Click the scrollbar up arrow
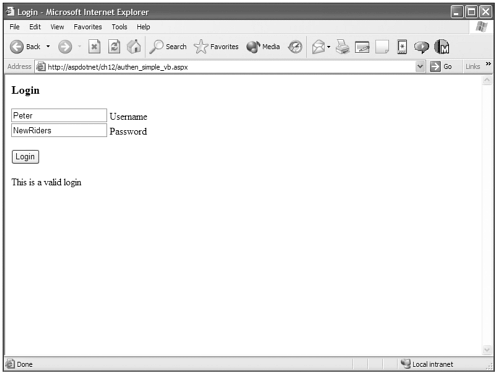The image size is (498, 374). (x=487, y=80)
